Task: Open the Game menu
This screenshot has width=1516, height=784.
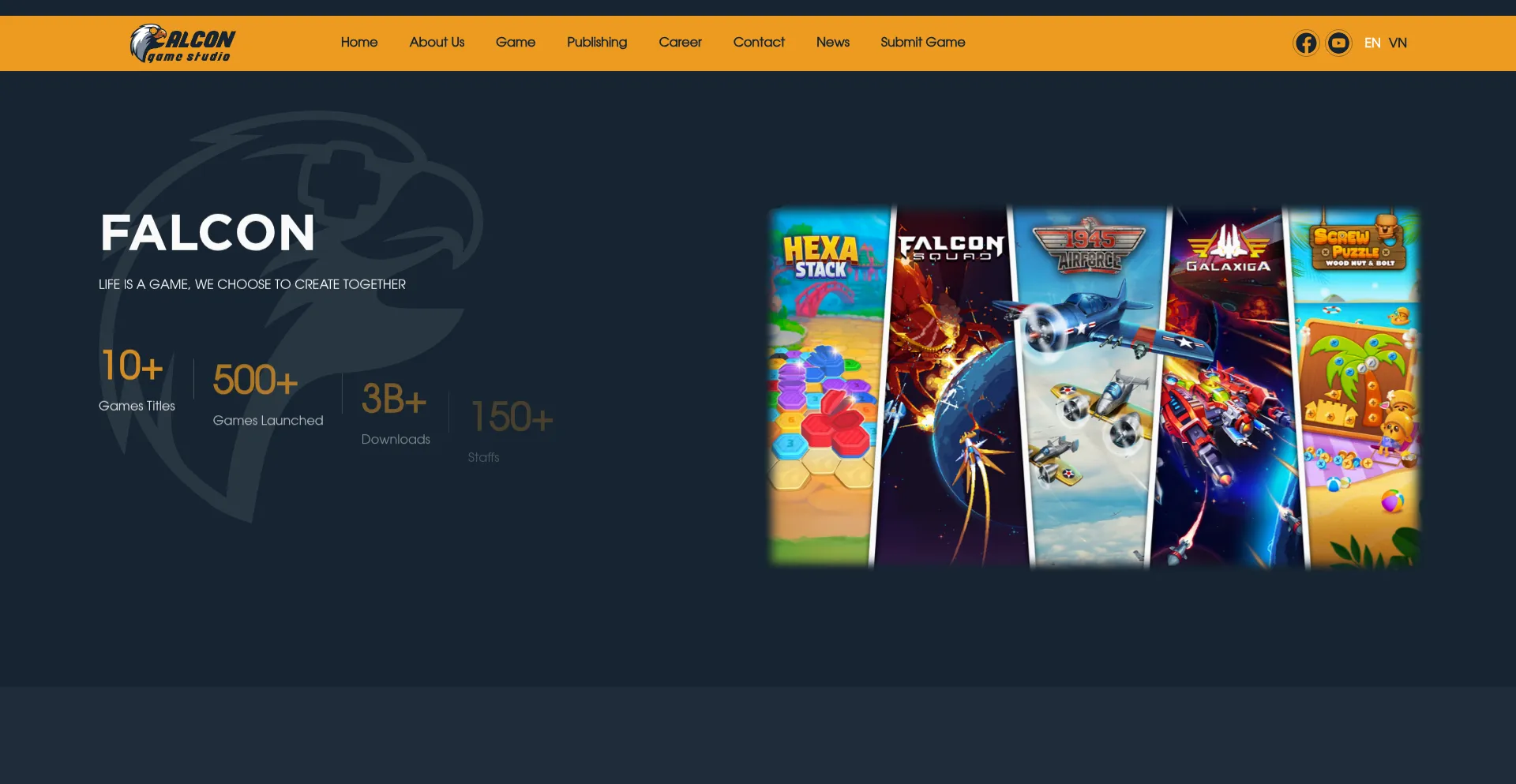Action: pos(516,43)
